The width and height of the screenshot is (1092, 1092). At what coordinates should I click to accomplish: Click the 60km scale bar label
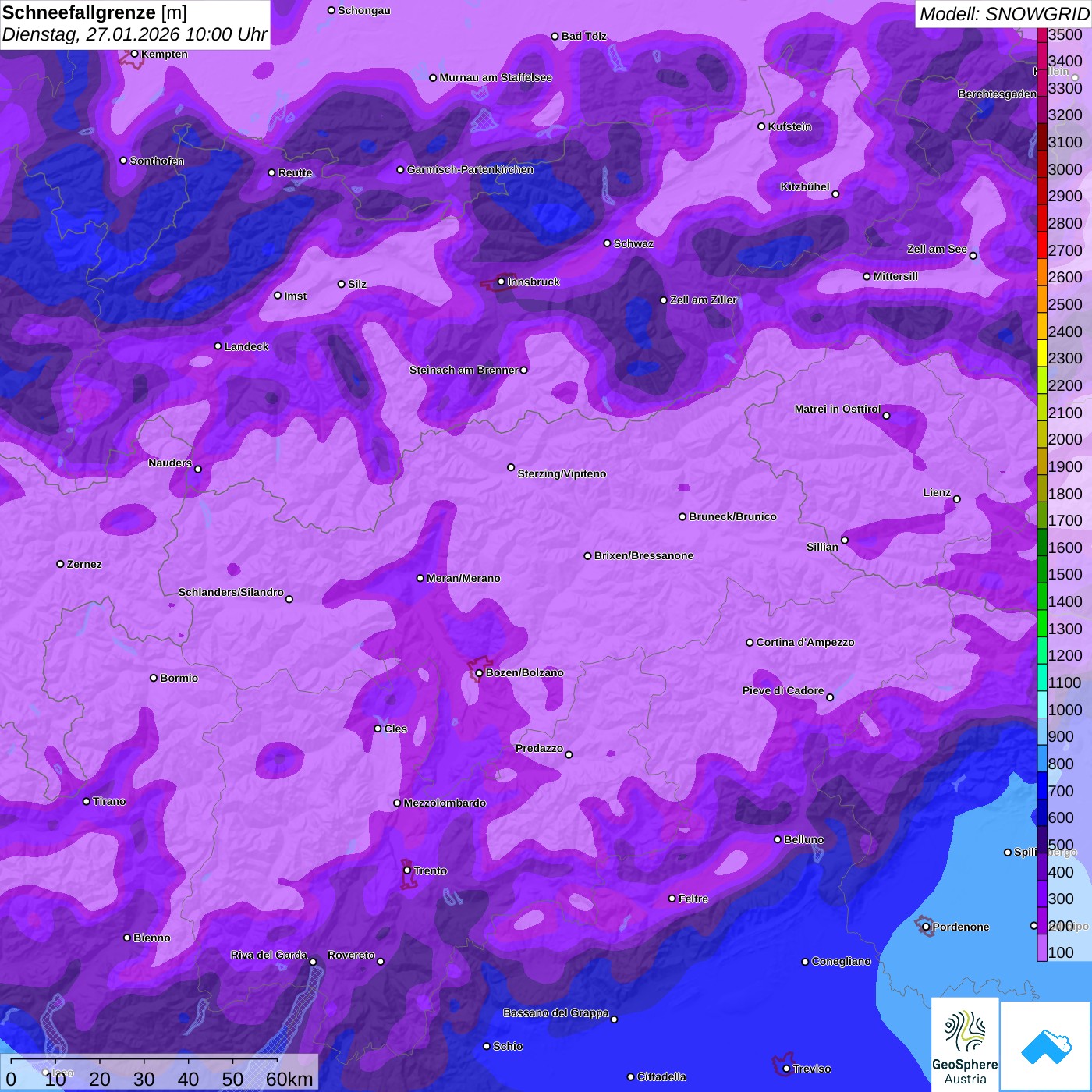click(289, 1079)
